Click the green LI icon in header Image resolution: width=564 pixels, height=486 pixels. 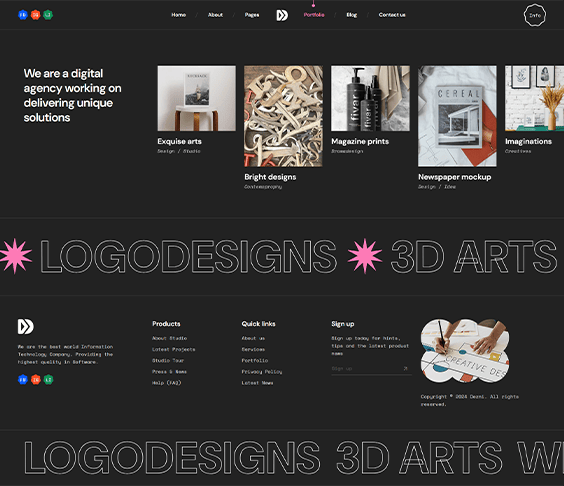click(x=48, y=15)
